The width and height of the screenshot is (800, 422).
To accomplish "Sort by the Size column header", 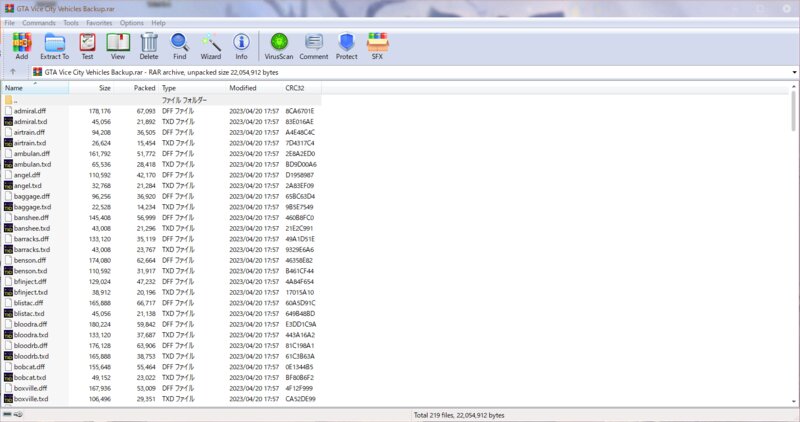I will (91, 88).
